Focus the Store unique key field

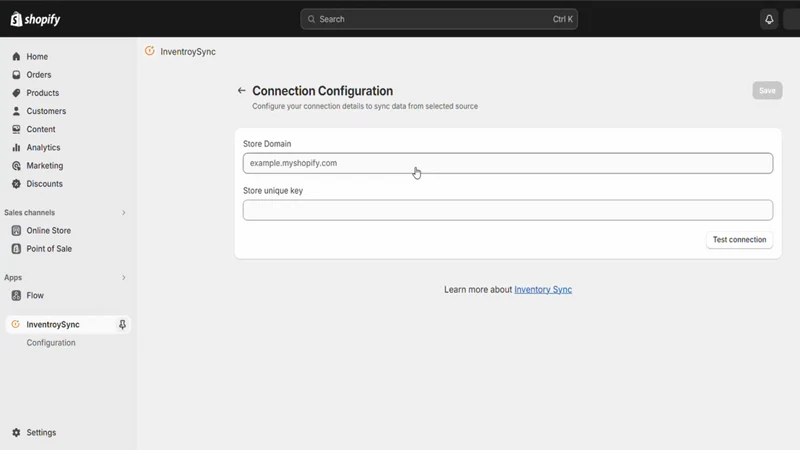click(x=508, y=210)
